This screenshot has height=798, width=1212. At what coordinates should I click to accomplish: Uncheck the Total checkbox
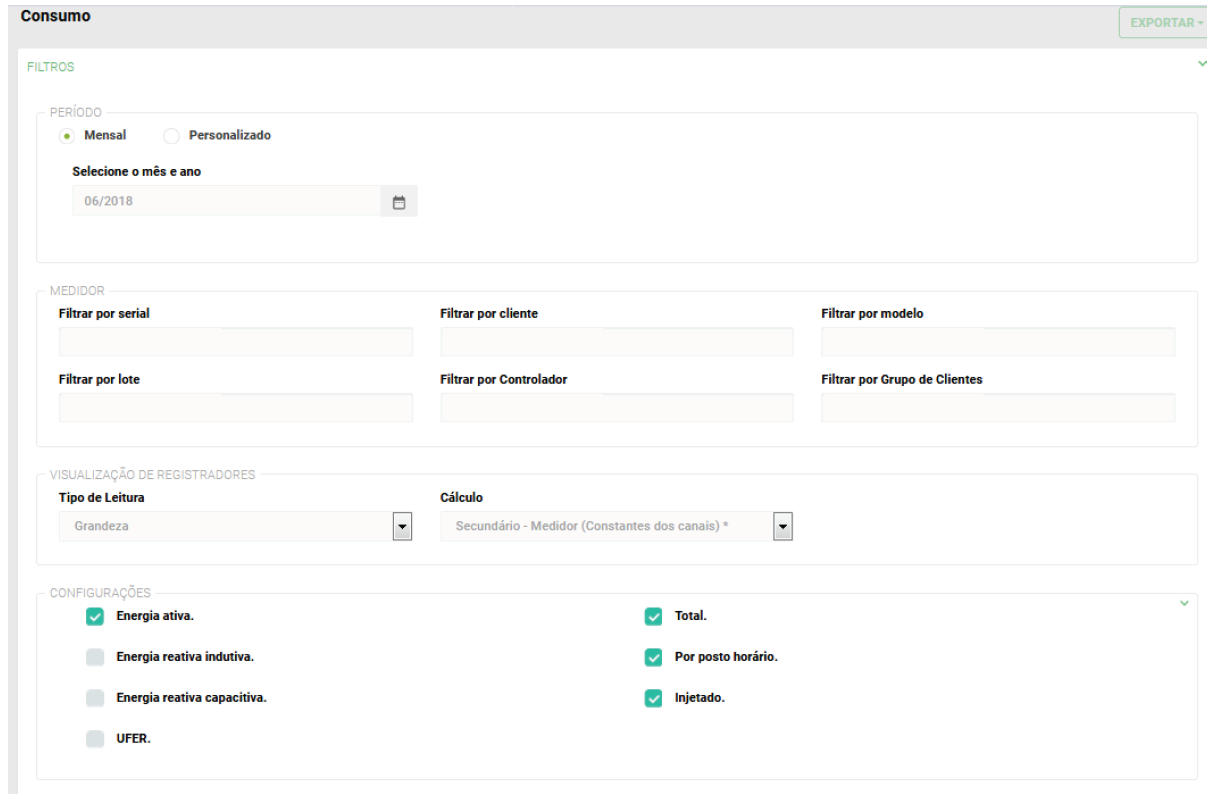[654, 617]
